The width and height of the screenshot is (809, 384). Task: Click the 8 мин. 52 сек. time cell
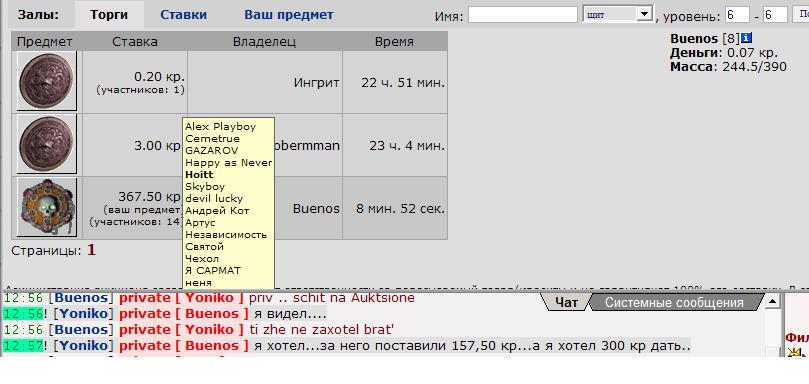pos(395,208)
